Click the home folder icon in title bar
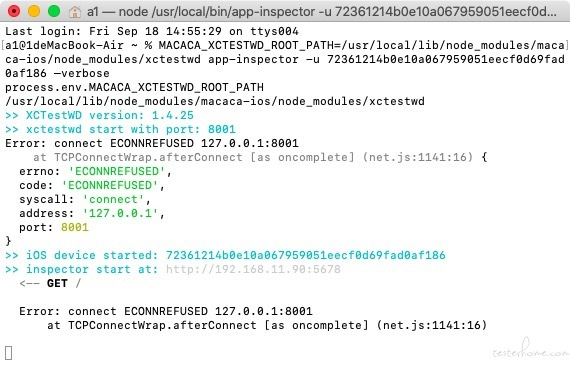The width and height of the screenshot is (570, 365). tap(75, 12)
